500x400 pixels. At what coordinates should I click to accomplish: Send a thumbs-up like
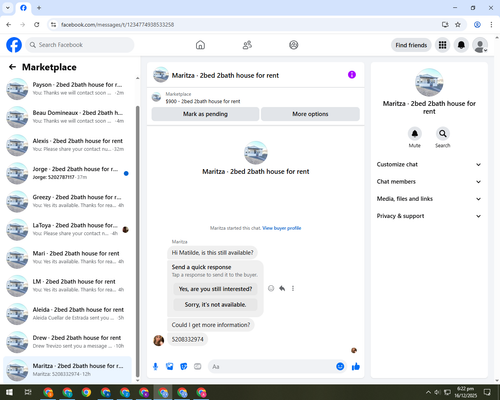356,367
